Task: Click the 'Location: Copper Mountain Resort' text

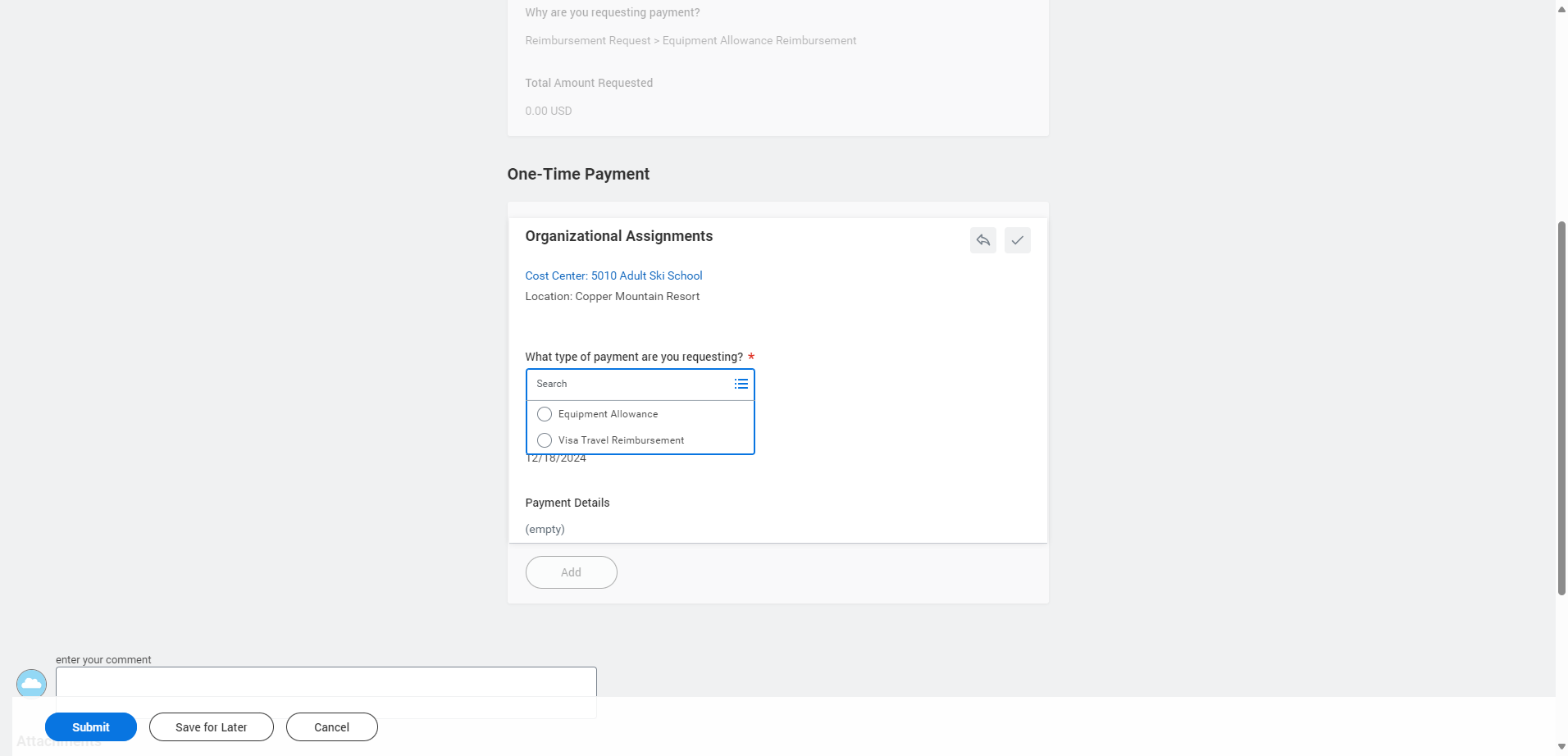Action: click(x=612, y=296)
